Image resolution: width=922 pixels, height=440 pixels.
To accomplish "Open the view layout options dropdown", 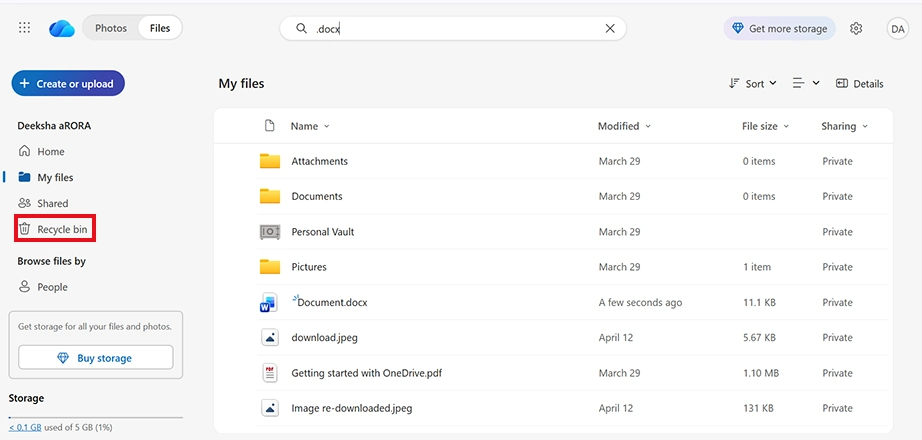I will 806,84.
